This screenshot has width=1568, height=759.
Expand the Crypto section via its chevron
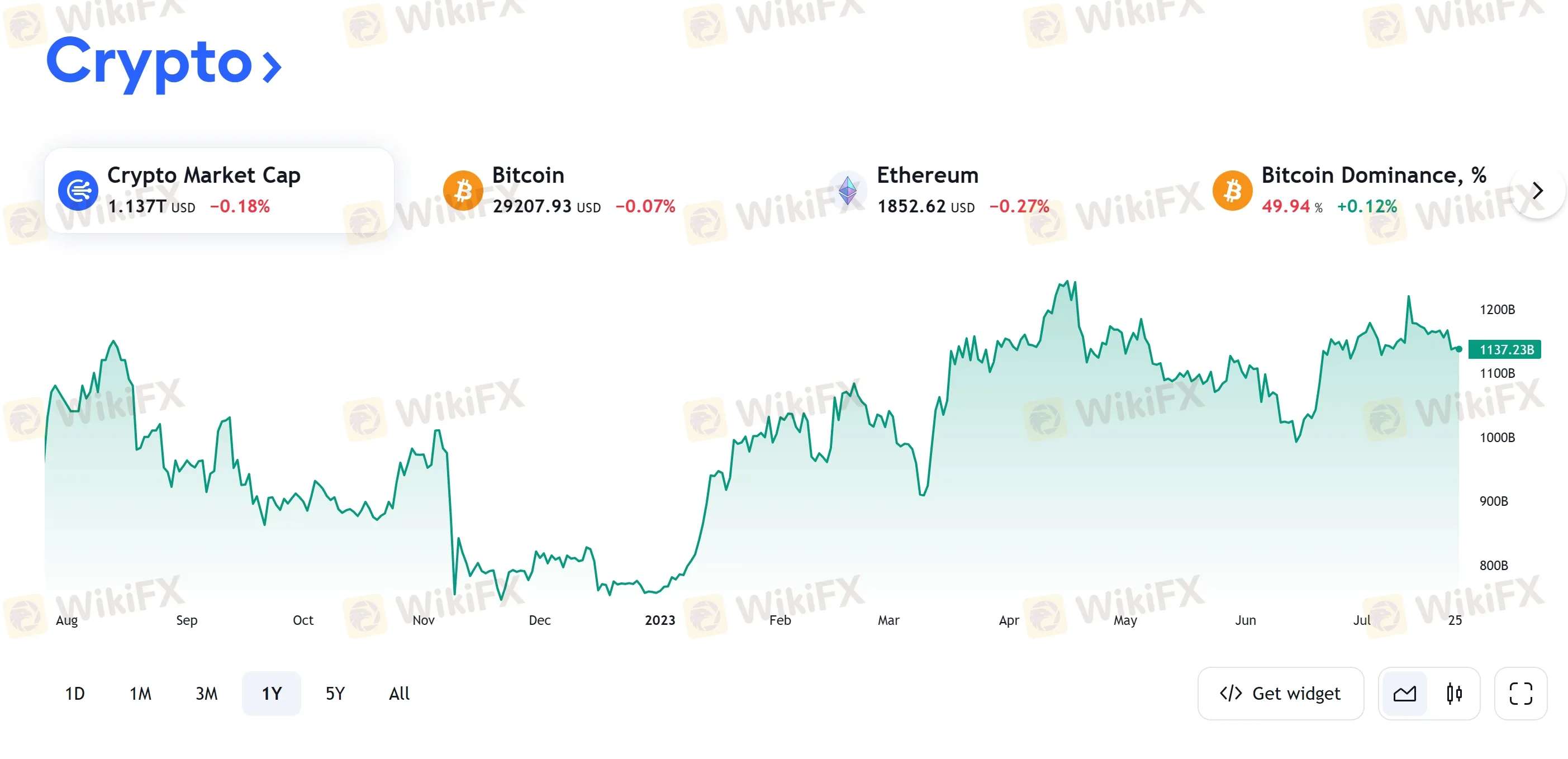272,67
